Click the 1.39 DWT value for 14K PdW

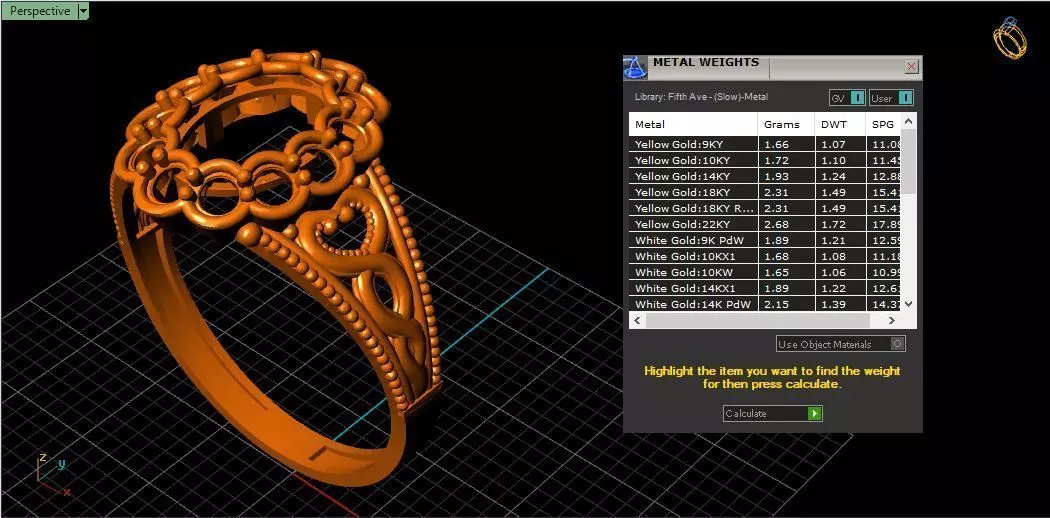pyautogui.click(x=834, y=305)
